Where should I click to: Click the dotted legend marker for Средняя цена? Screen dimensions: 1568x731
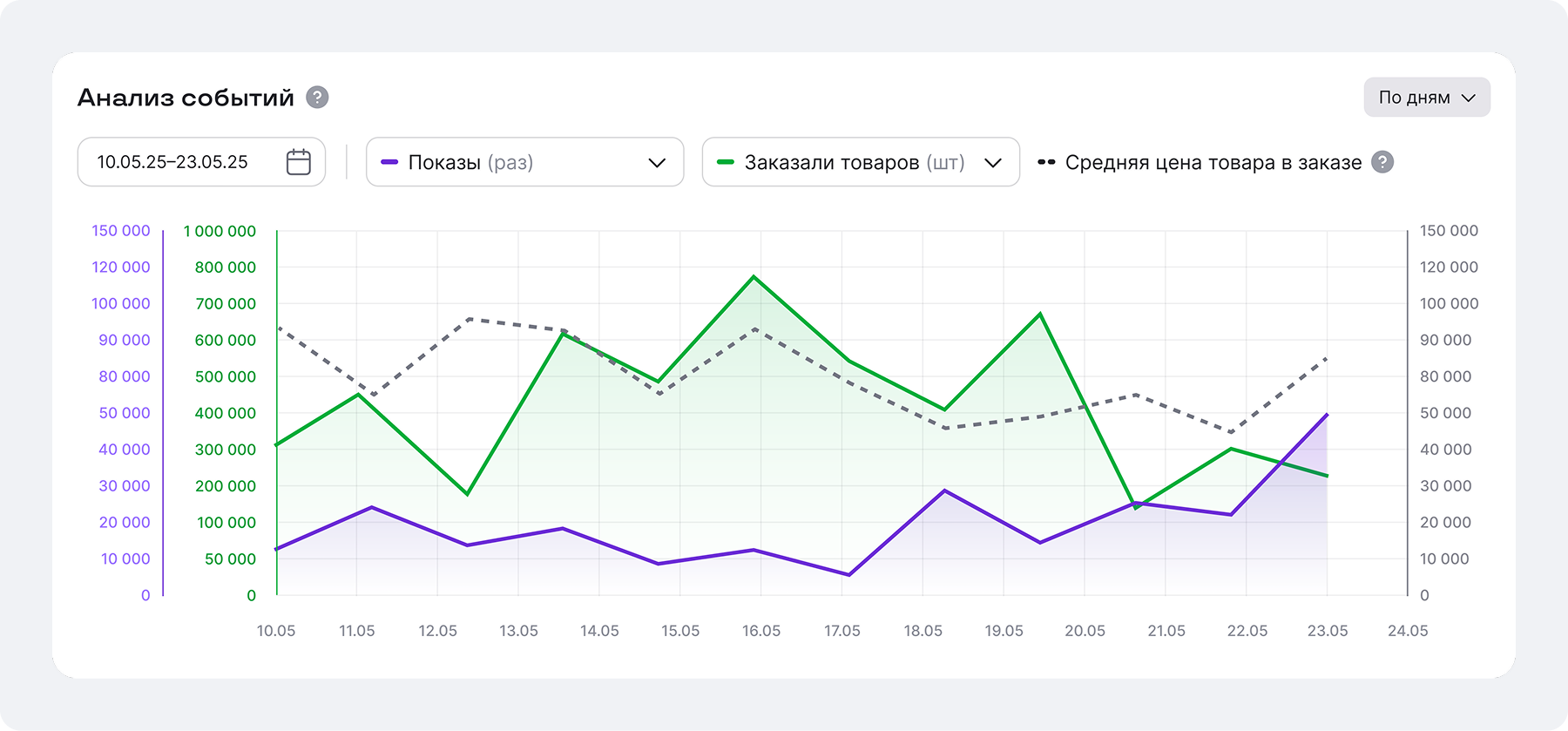coord(1046,162)
